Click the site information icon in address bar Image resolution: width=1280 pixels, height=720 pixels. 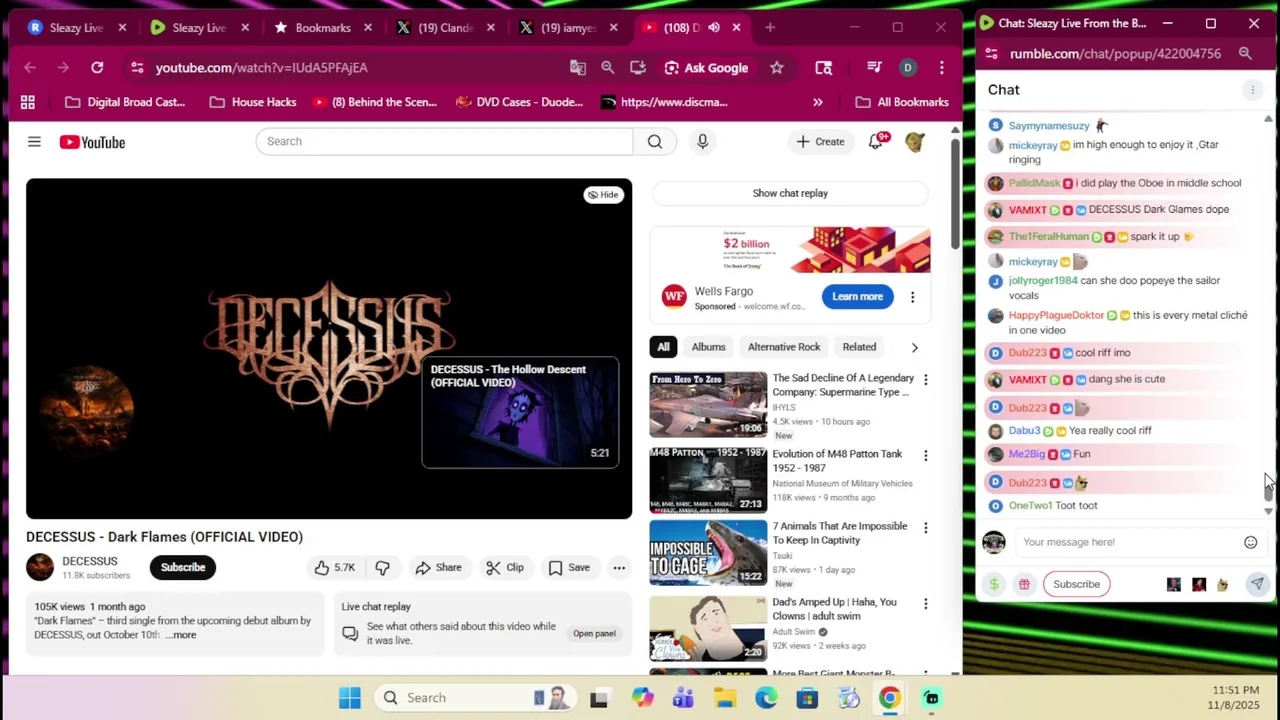coord(136,67)
